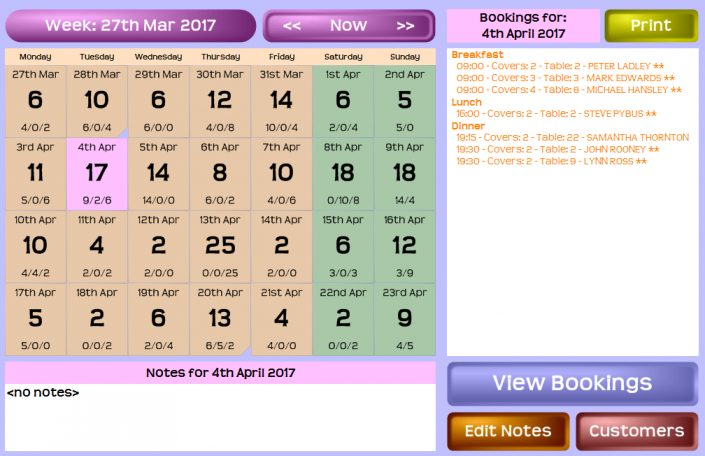The height and width of the screenshot is (456, 705).
Task: Open SAMANTHA THORNTON dinner booking
Action: point(573,138)
